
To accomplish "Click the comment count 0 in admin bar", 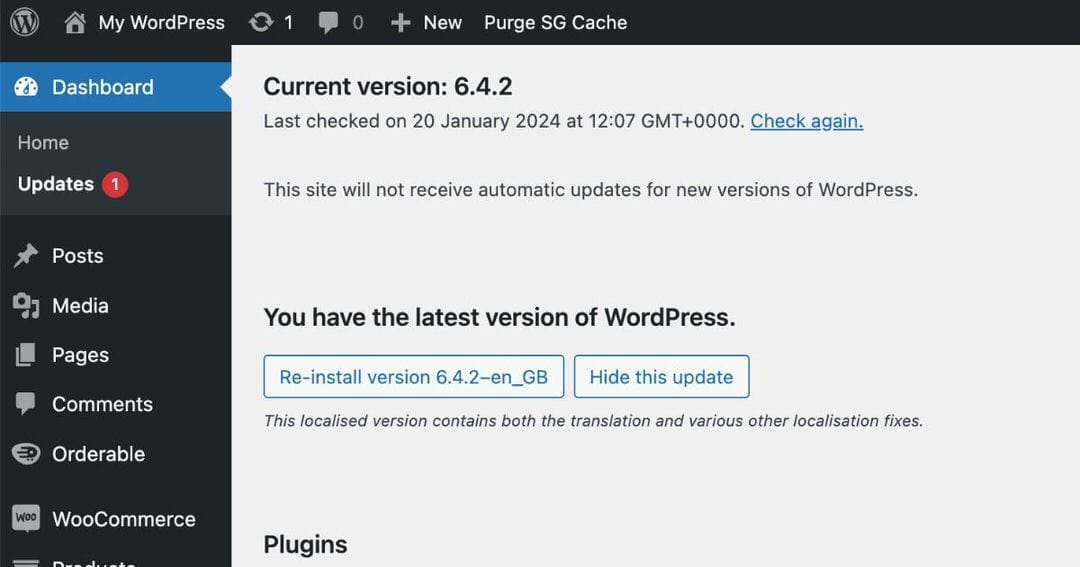I will [357, 23].
